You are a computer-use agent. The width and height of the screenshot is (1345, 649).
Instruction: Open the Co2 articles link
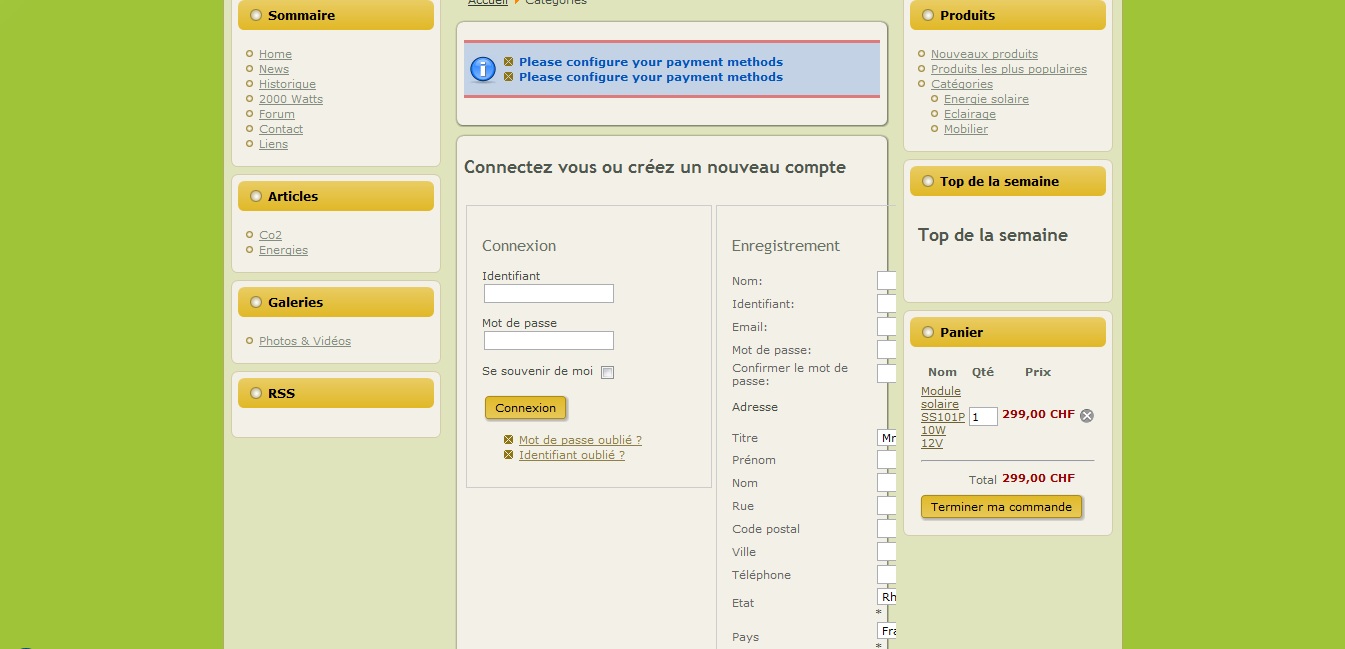coord(270,235)
